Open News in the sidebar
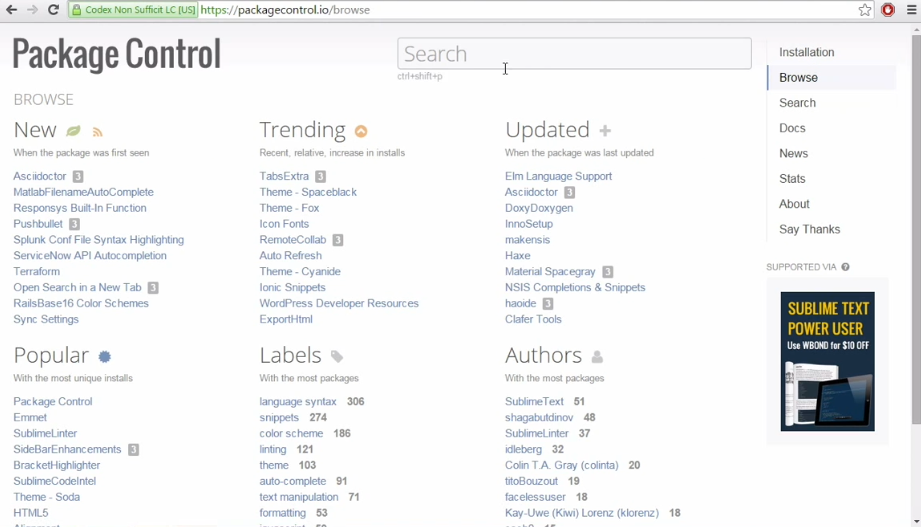 click(x=793, y=153)
